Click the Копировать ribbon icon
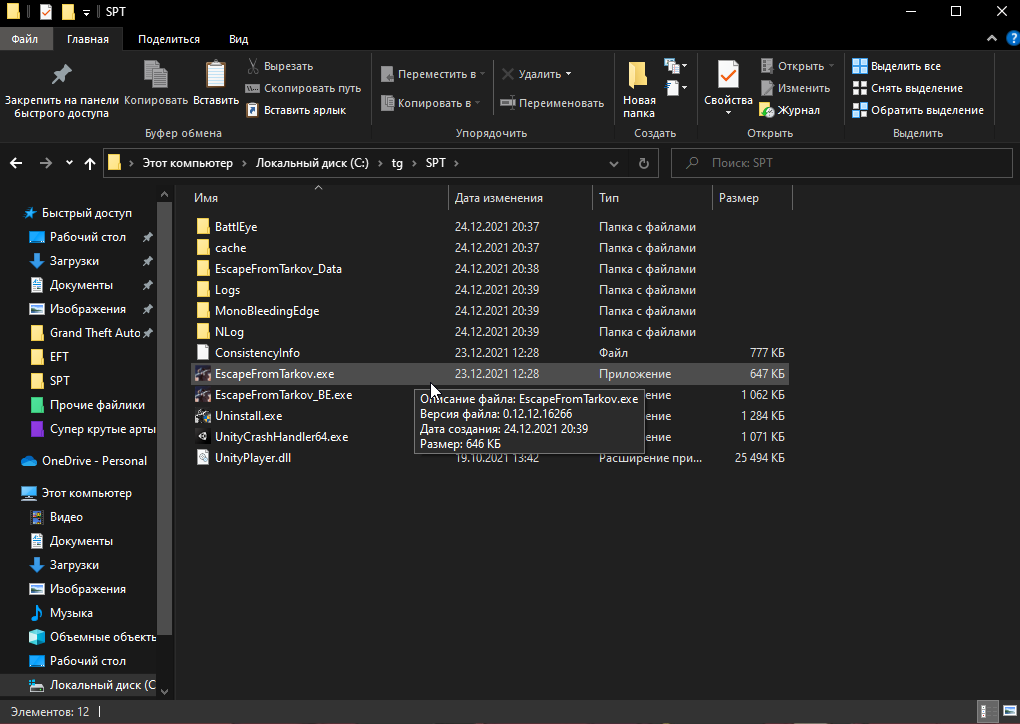 155,83
